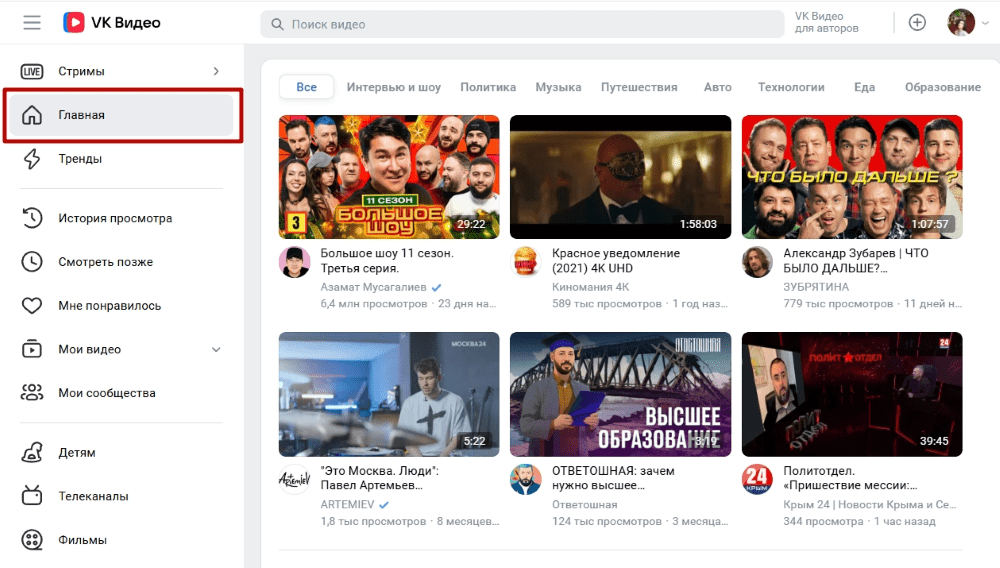
Task: Open История просмотра clock icon
Action: [32, 218]
